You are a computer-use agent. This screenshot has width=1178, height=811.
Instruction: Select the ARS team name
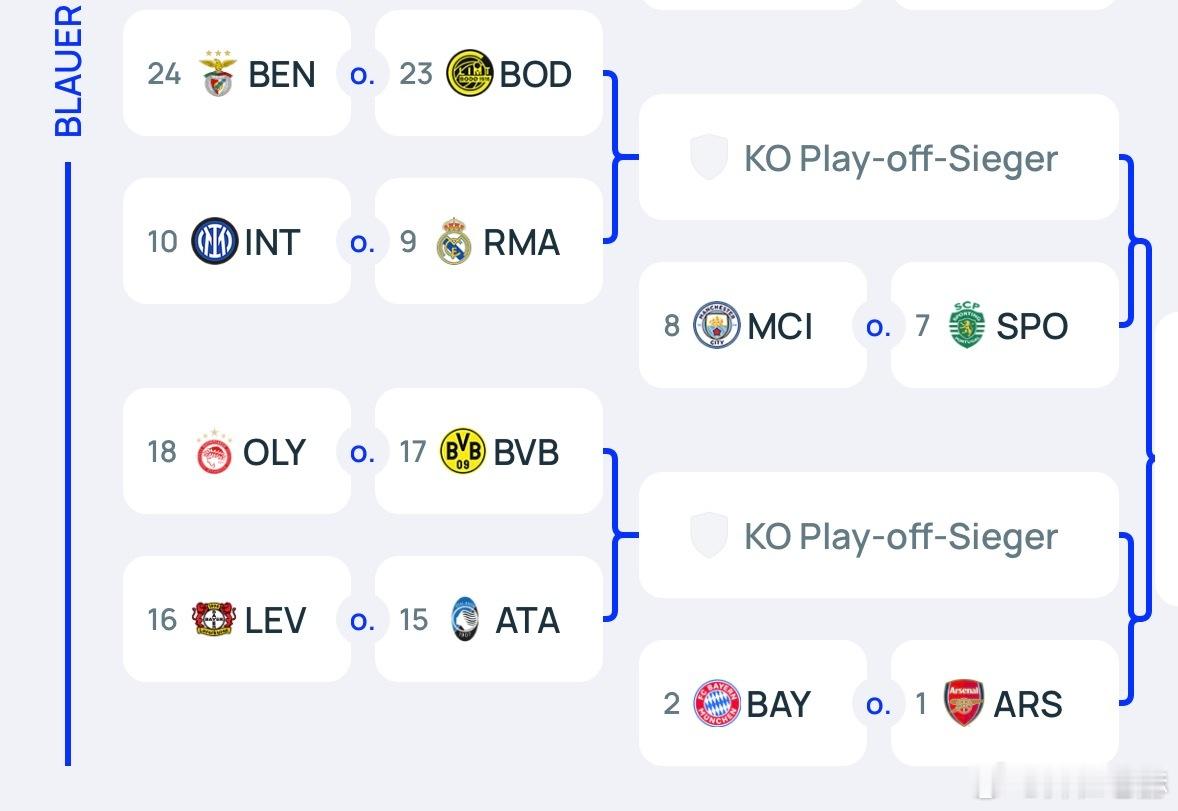tap(1028, 704)
